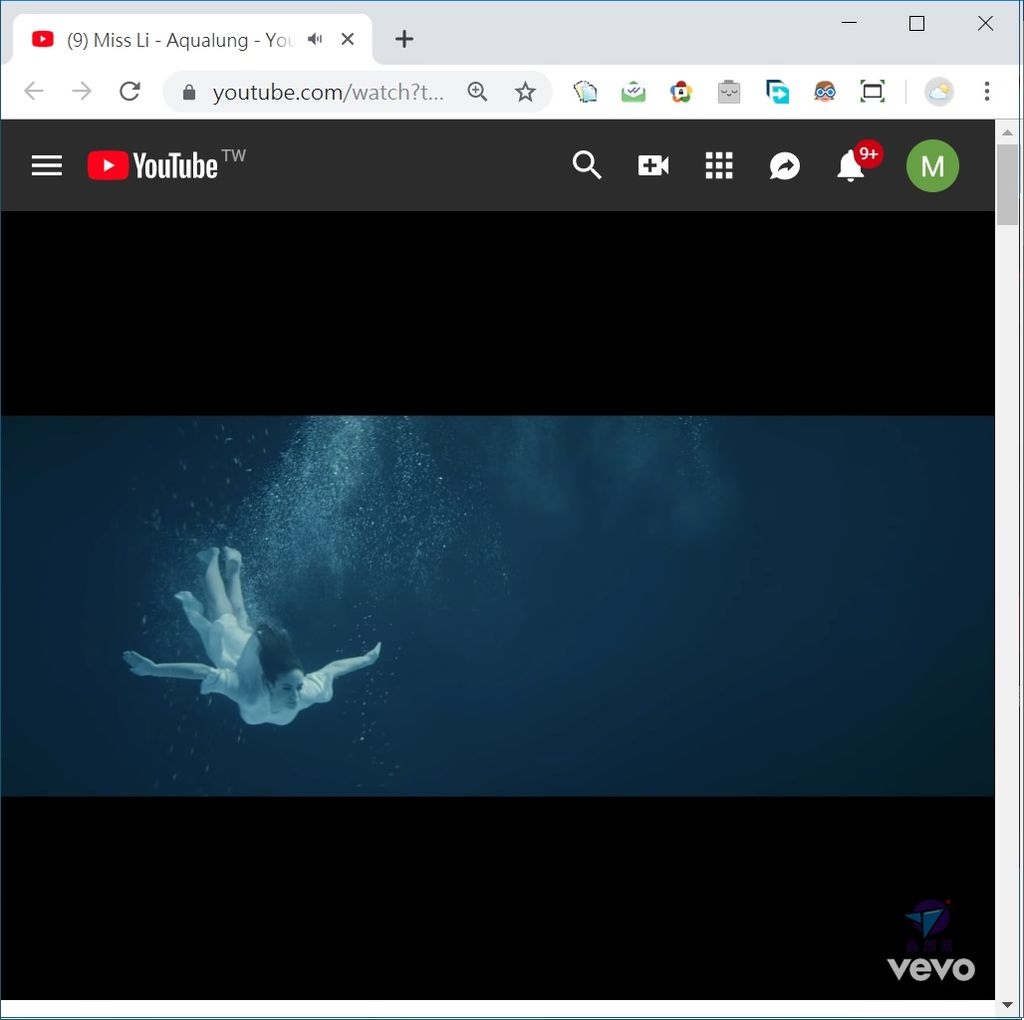
Task: Open the colorful flower lock extension
Action: click(680, 91)
